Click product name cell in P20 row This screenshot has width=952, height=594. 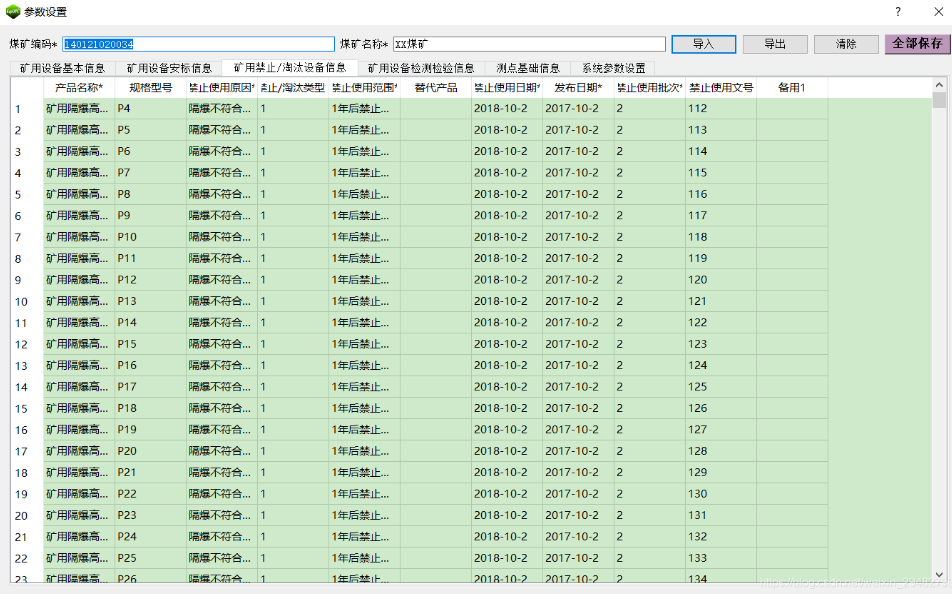tap(79, 451)
